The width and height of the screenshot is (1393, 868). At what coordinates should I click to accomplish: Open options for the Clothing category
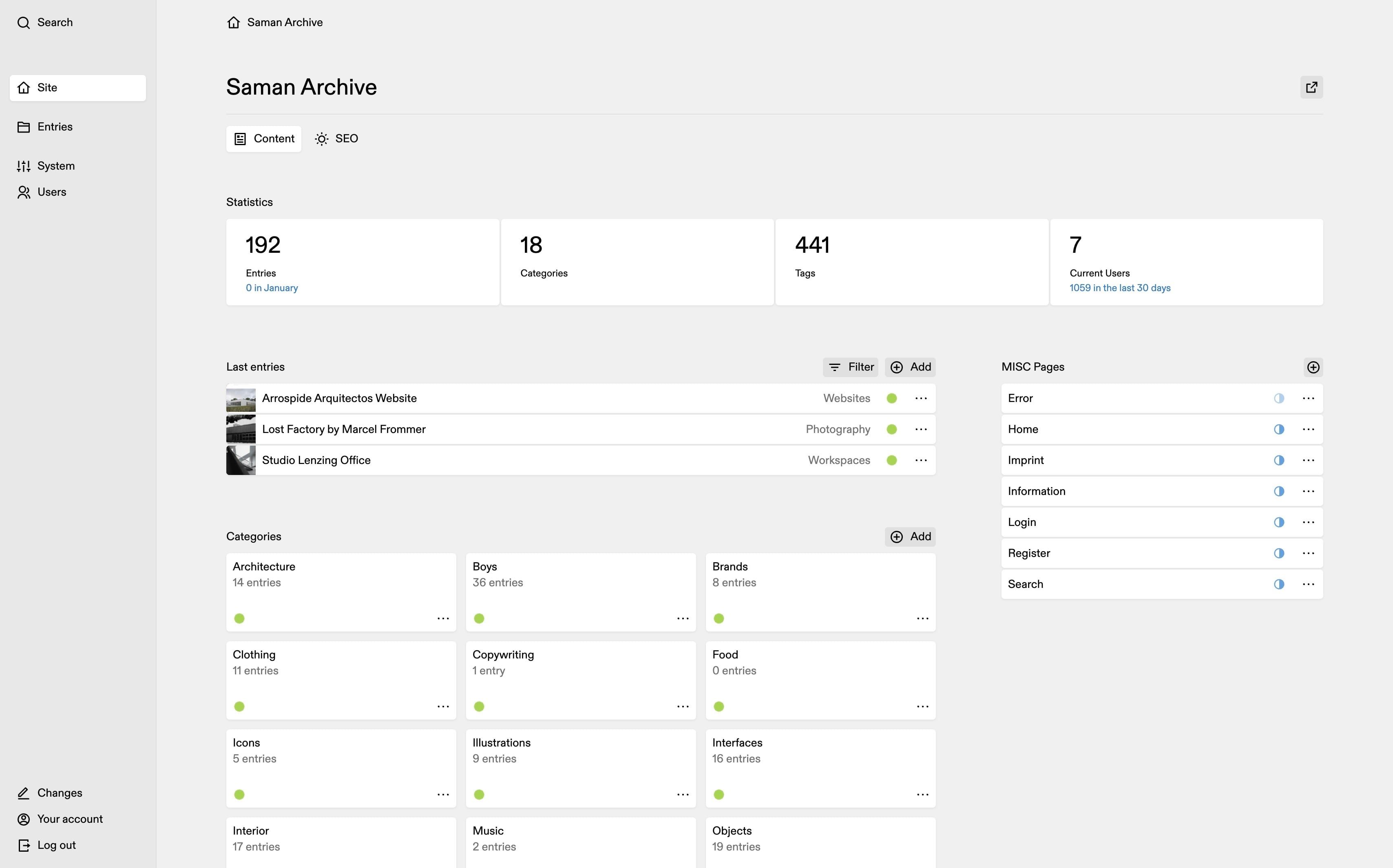(x=443, y=707)
